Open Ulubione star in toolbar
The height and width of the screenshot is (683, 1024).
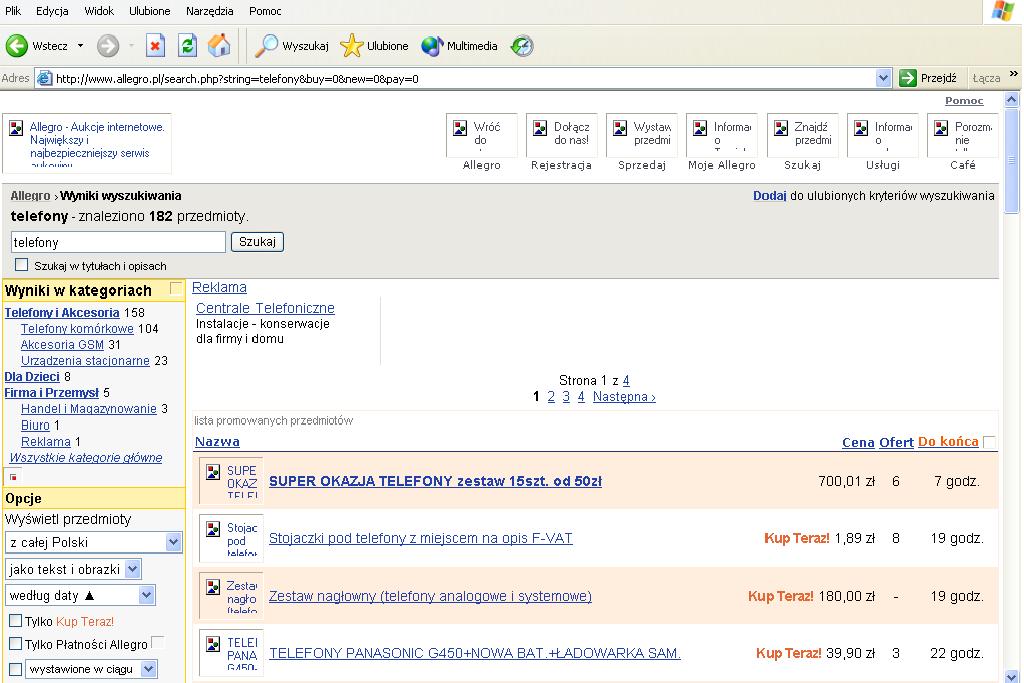click(x=374, y=46)
